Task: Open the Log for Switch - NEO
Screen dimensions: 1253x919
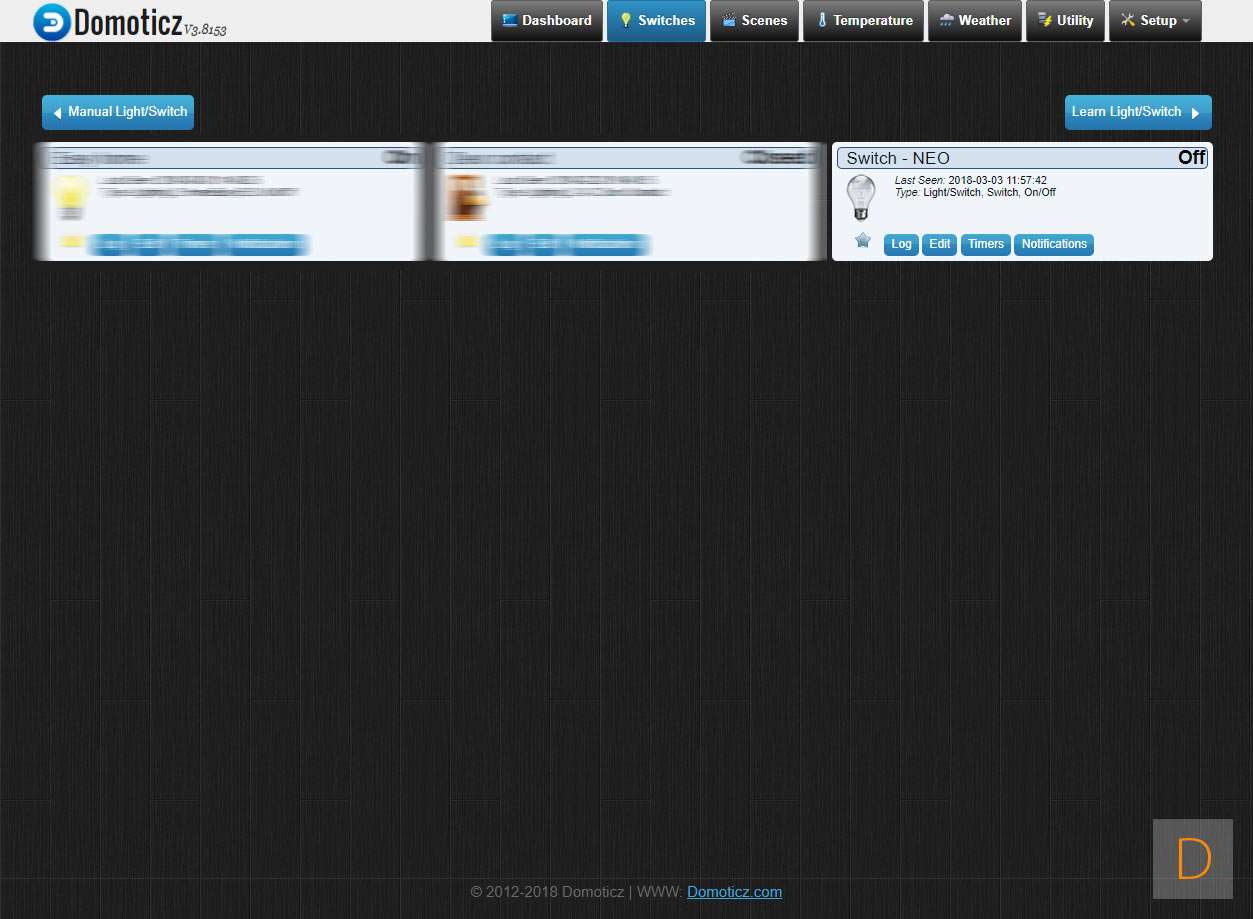Action: click(x=901, y=245)
